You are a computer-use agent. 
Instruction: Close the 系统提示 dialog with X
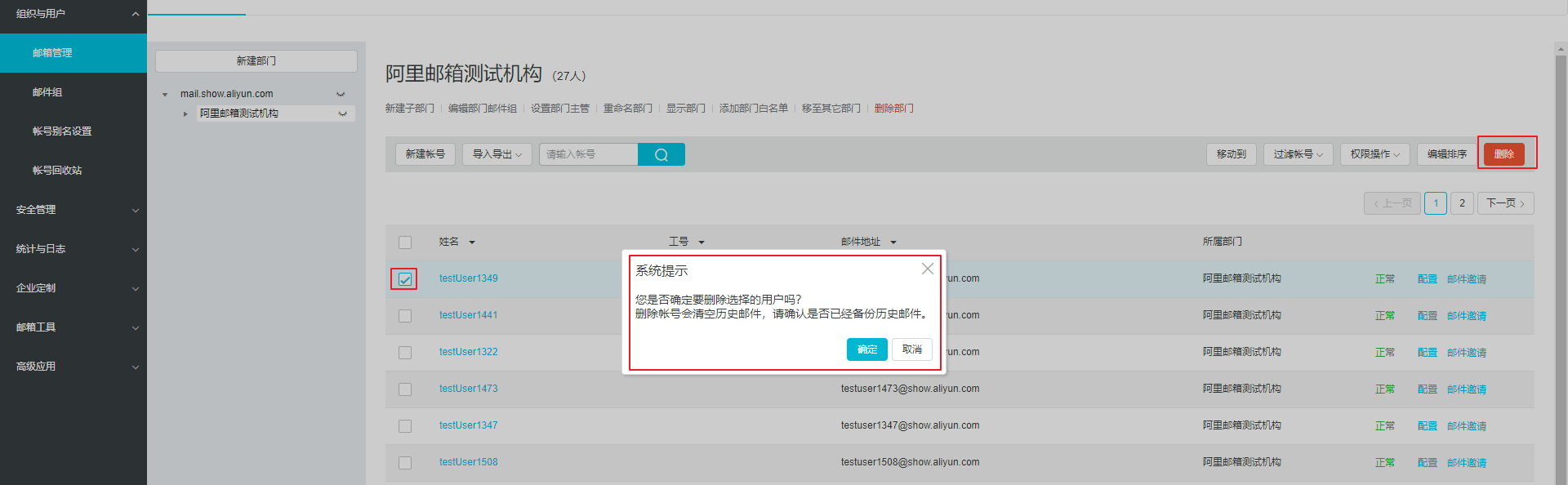[927, 269]
